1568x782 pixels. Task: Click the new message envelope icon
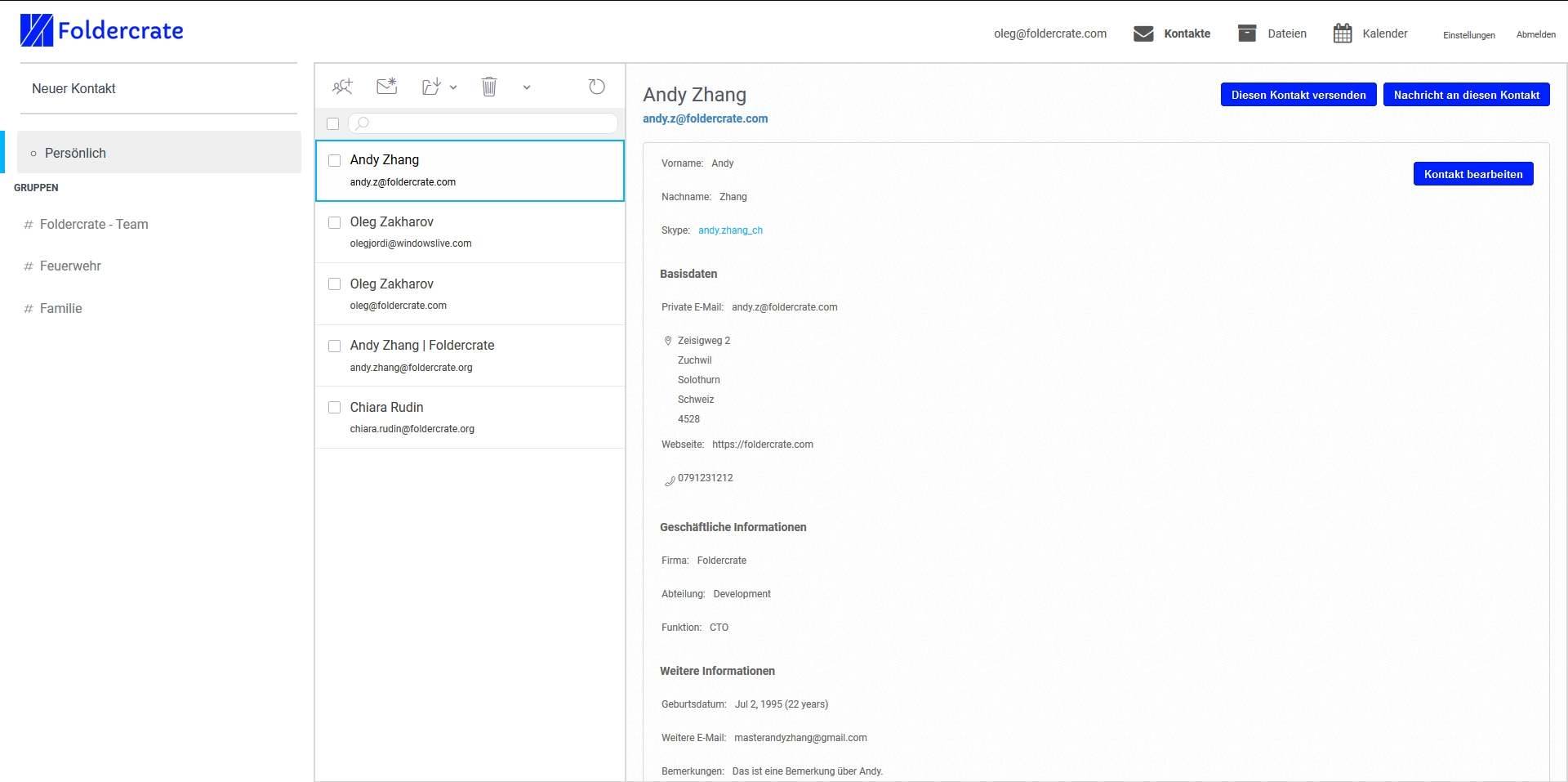(x=386, y=87)
